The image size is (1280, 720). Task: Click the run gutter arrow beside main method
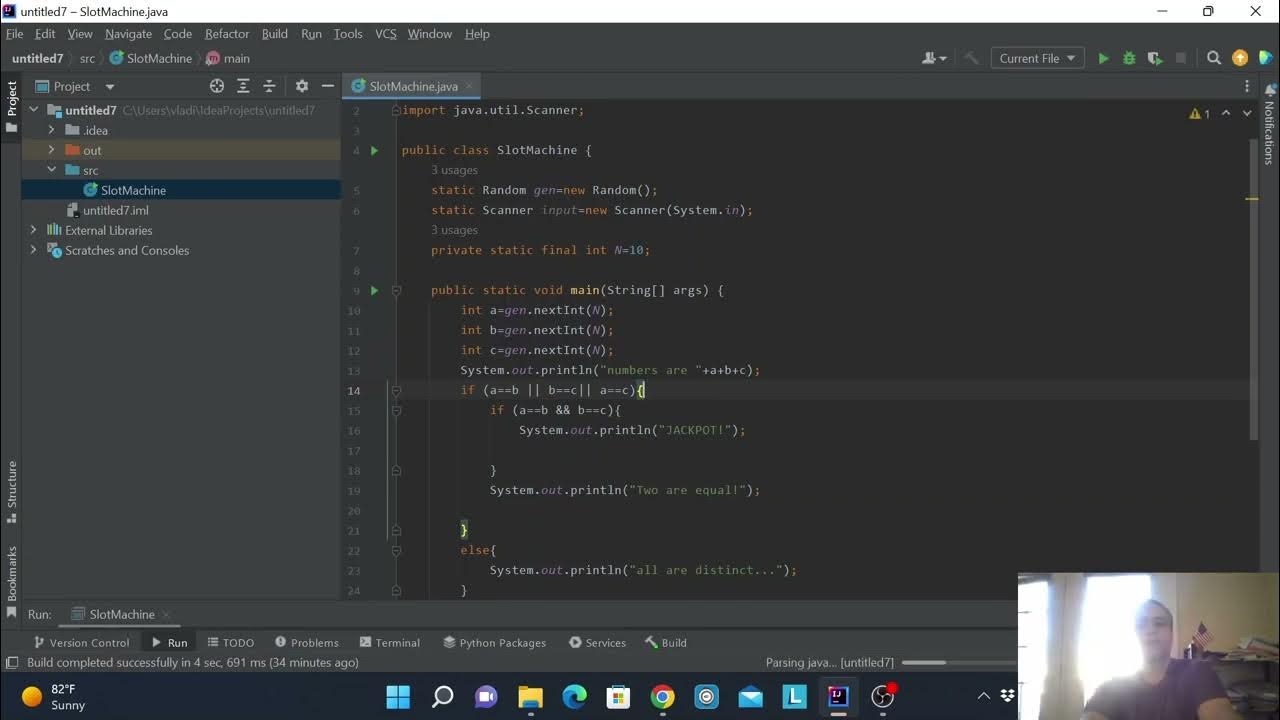click(374, 290)
